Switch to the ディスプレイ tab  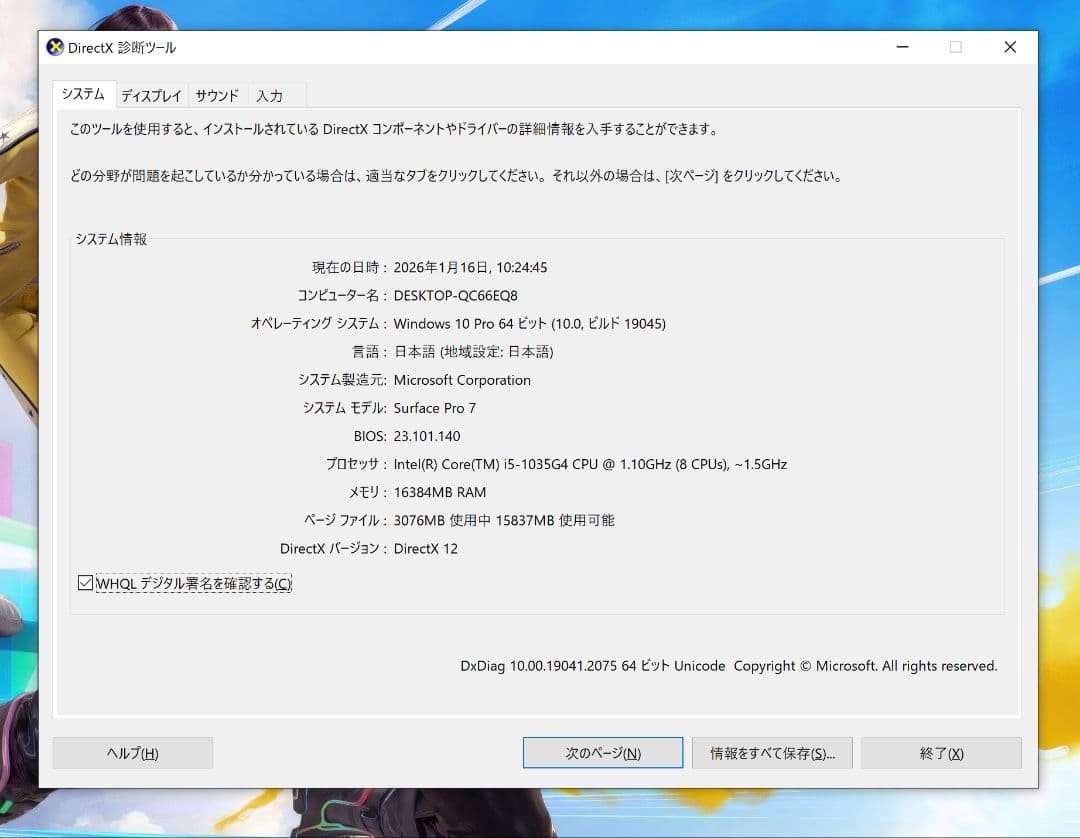(x=151, y=95)
